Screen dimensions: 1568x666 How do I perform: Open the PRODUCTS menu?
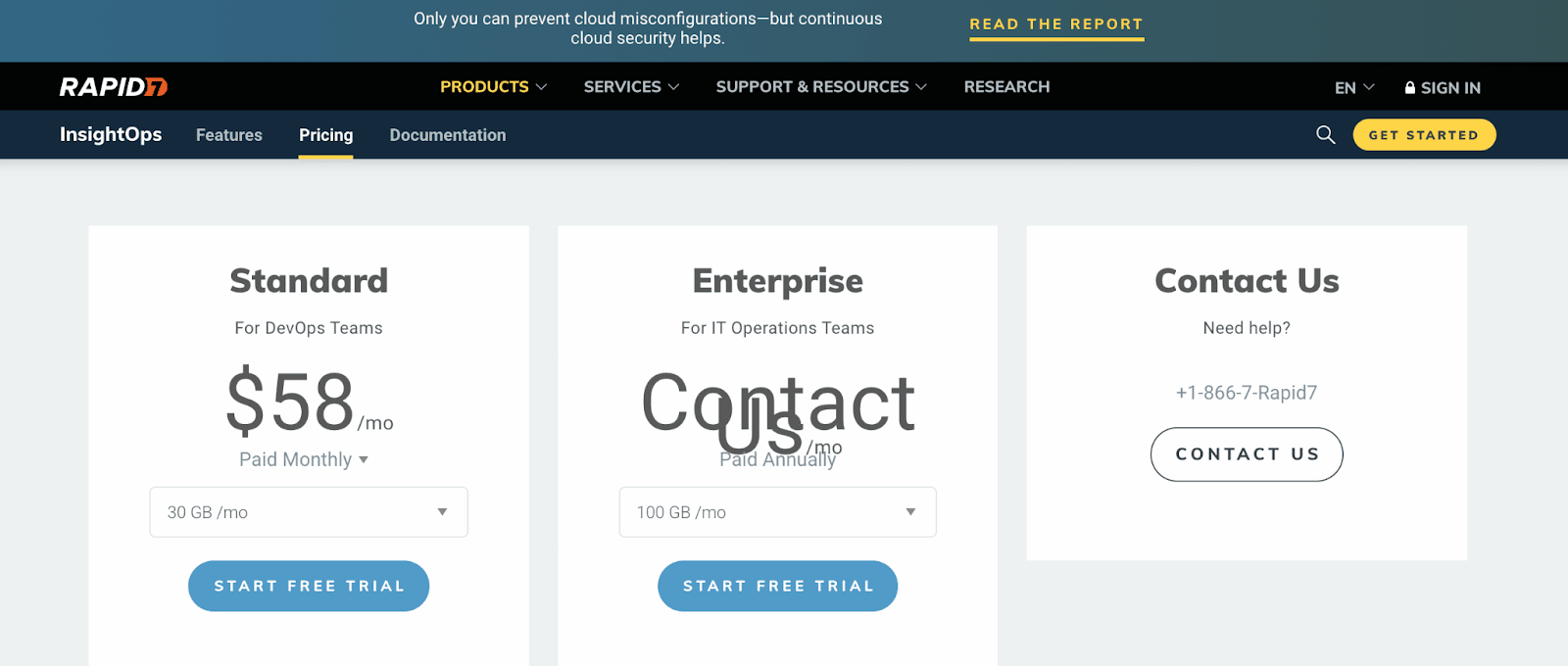[493, 87]
